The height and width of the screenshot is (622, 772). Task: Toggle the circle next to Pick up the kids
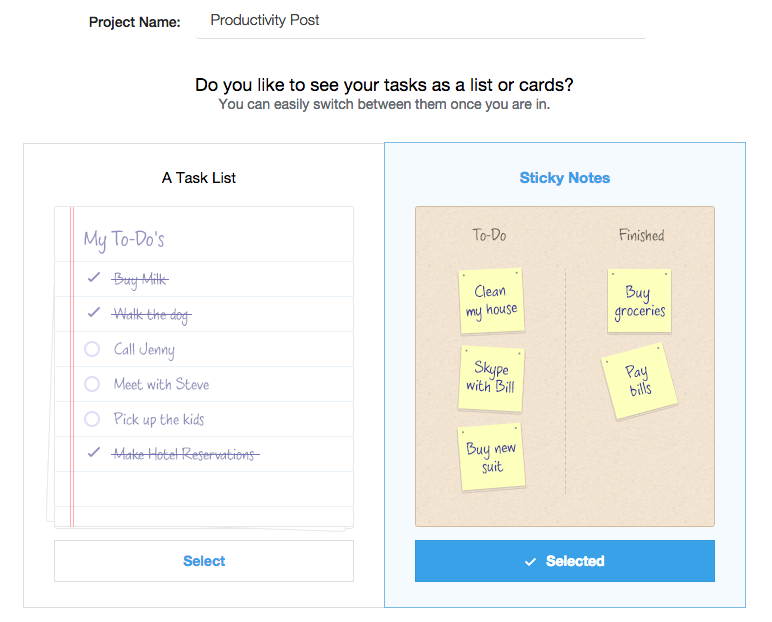pos(92,419)
